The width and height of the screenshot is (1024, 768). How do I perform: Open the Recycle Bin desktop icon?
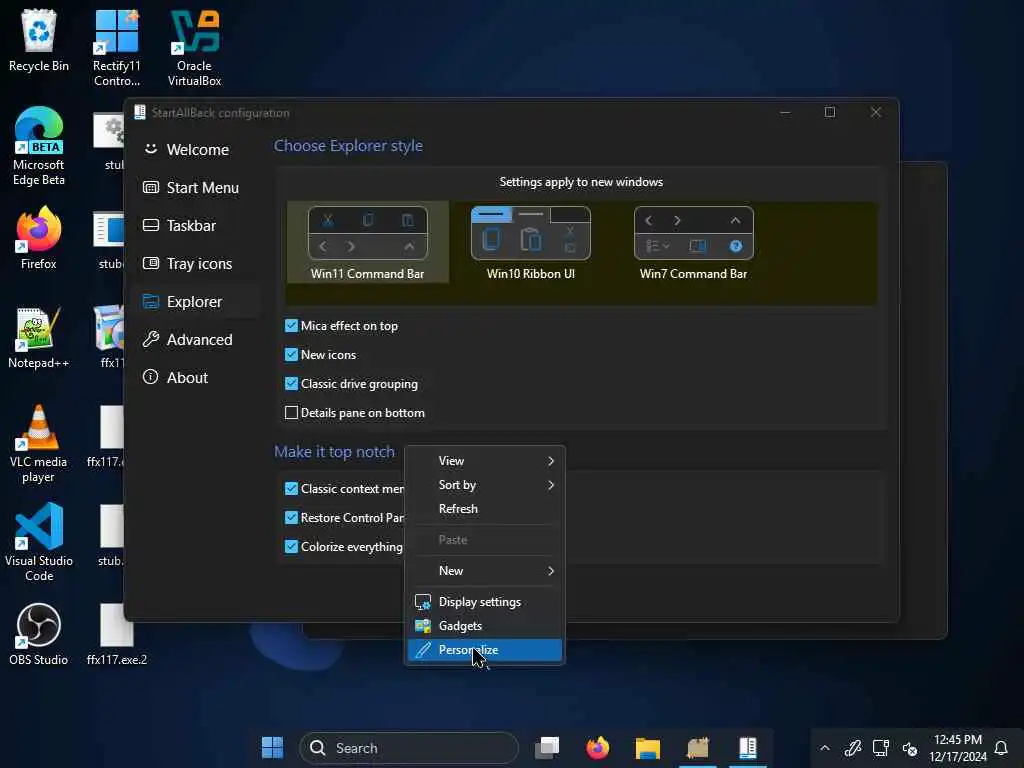(39, 40)
